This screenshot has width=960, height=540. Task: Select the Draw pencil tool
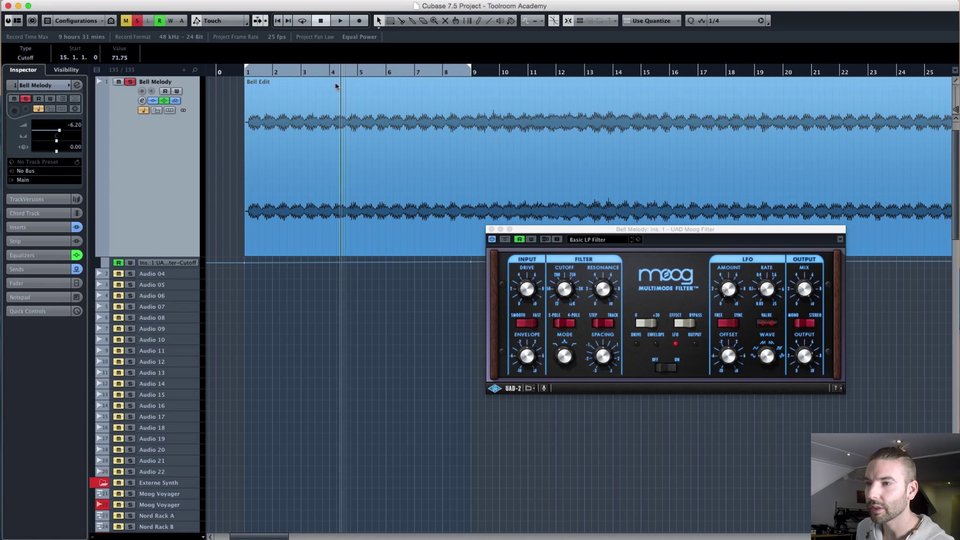tap(478, 21)
